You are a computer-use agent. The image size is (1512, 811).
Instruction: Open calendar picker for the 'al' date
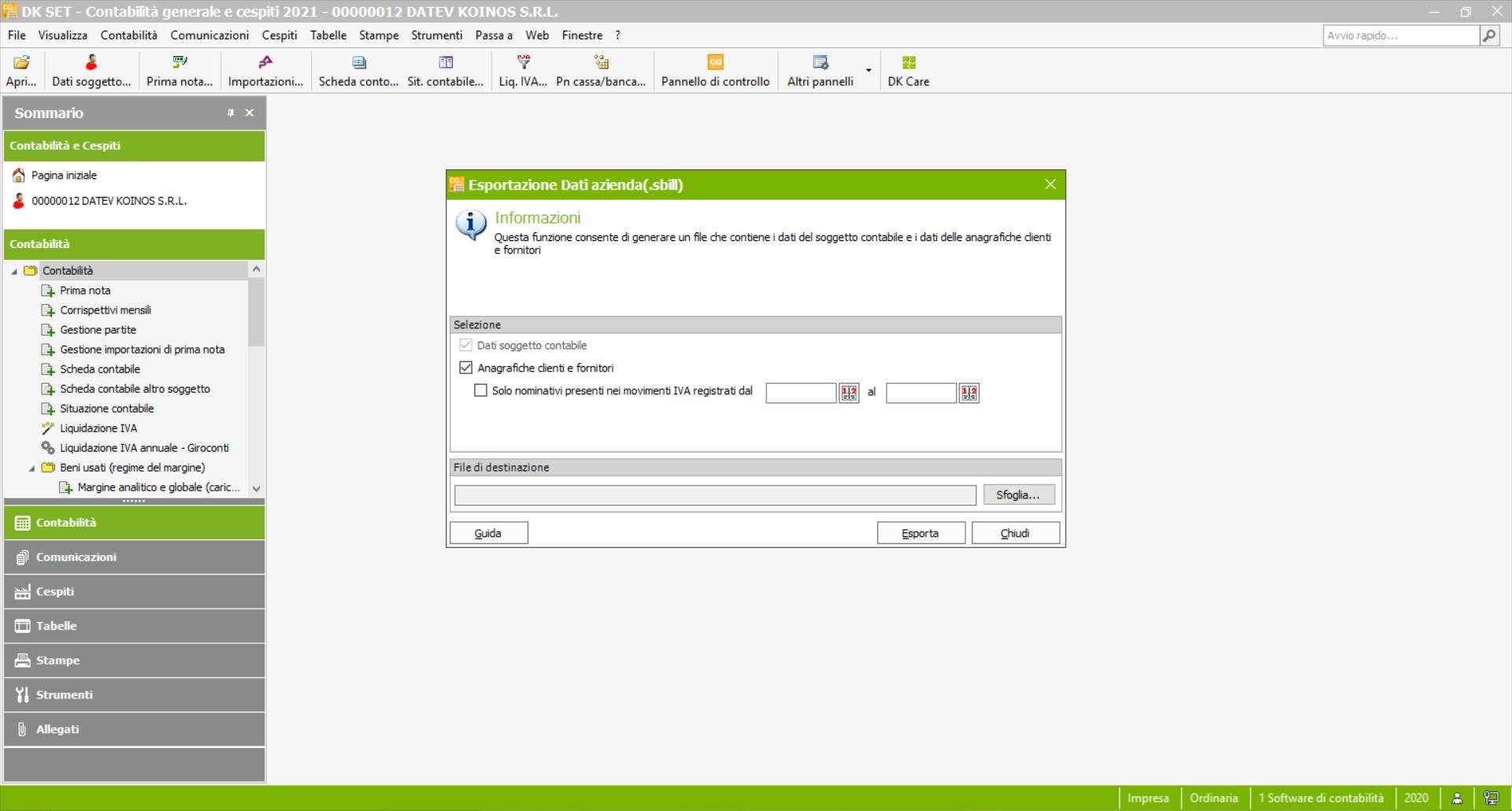tap(969, 393)
